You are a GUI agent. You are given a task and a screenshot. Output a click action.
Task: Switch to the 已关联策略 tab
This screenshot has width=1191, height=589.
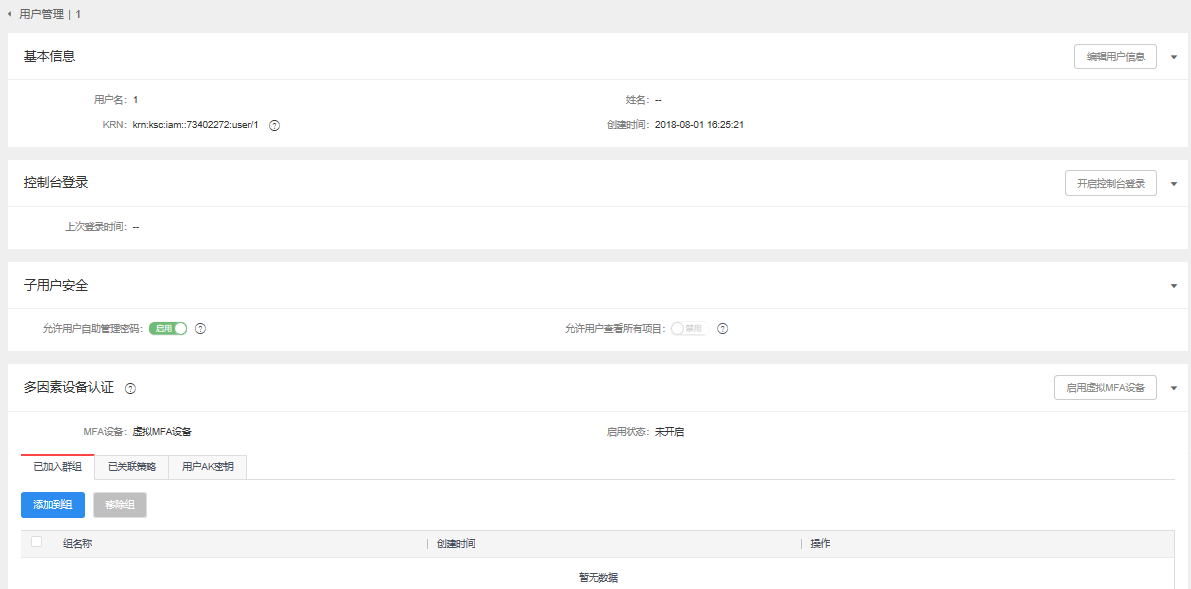tap(132, 467)
